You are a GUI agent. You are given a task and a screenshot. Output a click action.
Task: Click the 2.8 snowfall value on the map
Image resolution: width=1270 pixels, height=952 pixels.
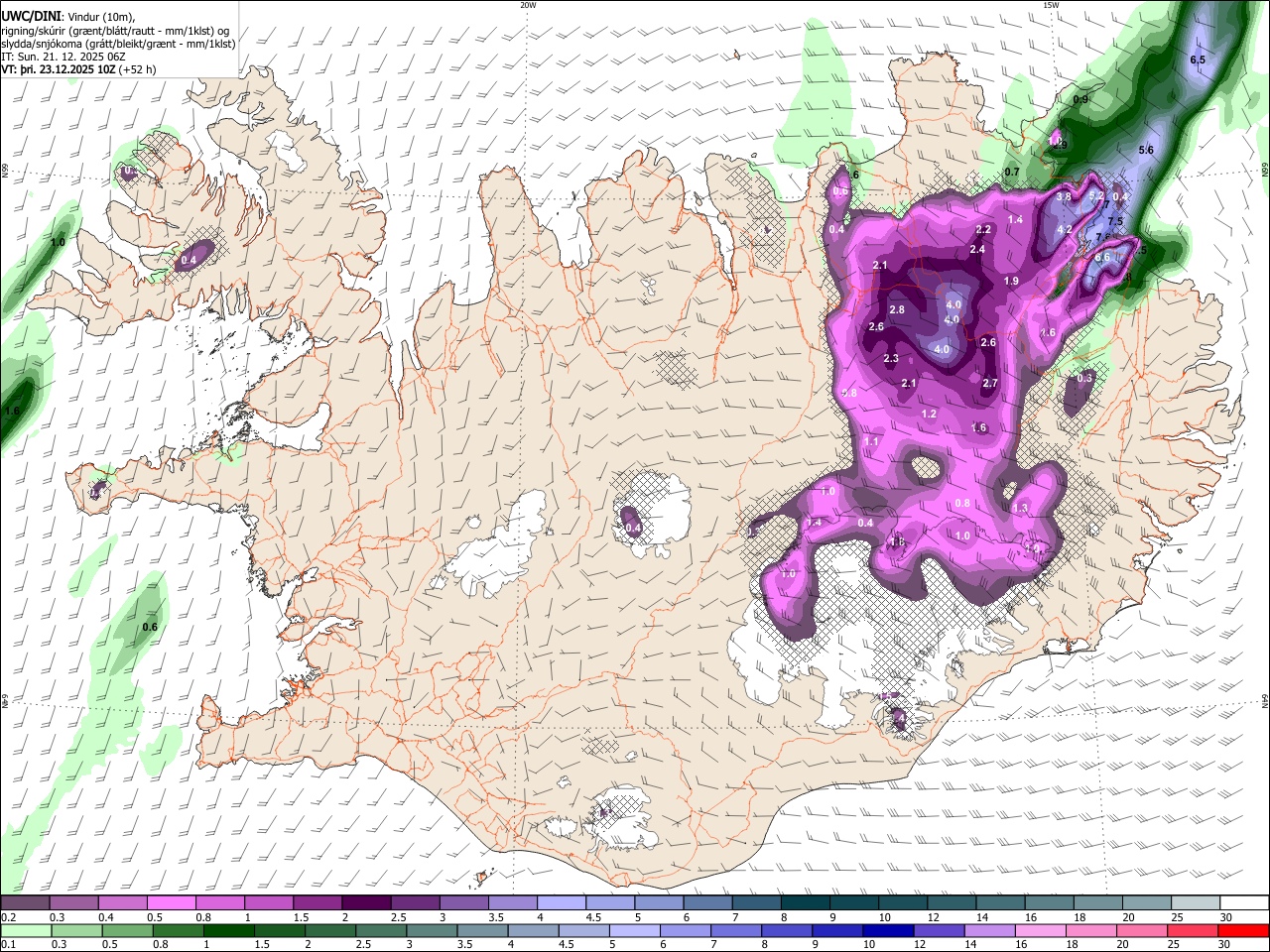pyautogui.click(x=897, y=310)
